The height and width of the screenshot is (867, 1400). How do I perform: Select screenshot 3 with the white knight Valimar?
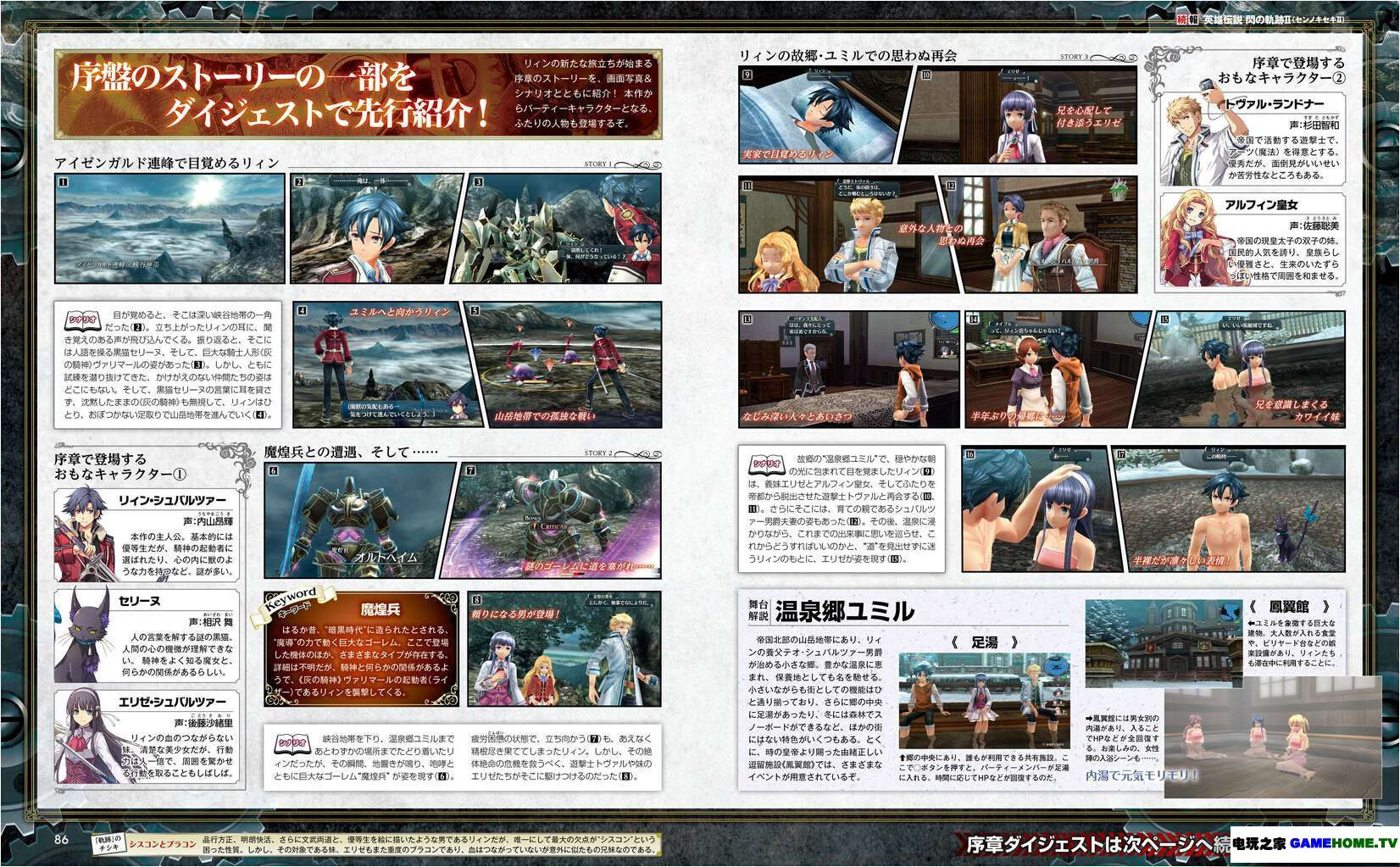[557, 228]
